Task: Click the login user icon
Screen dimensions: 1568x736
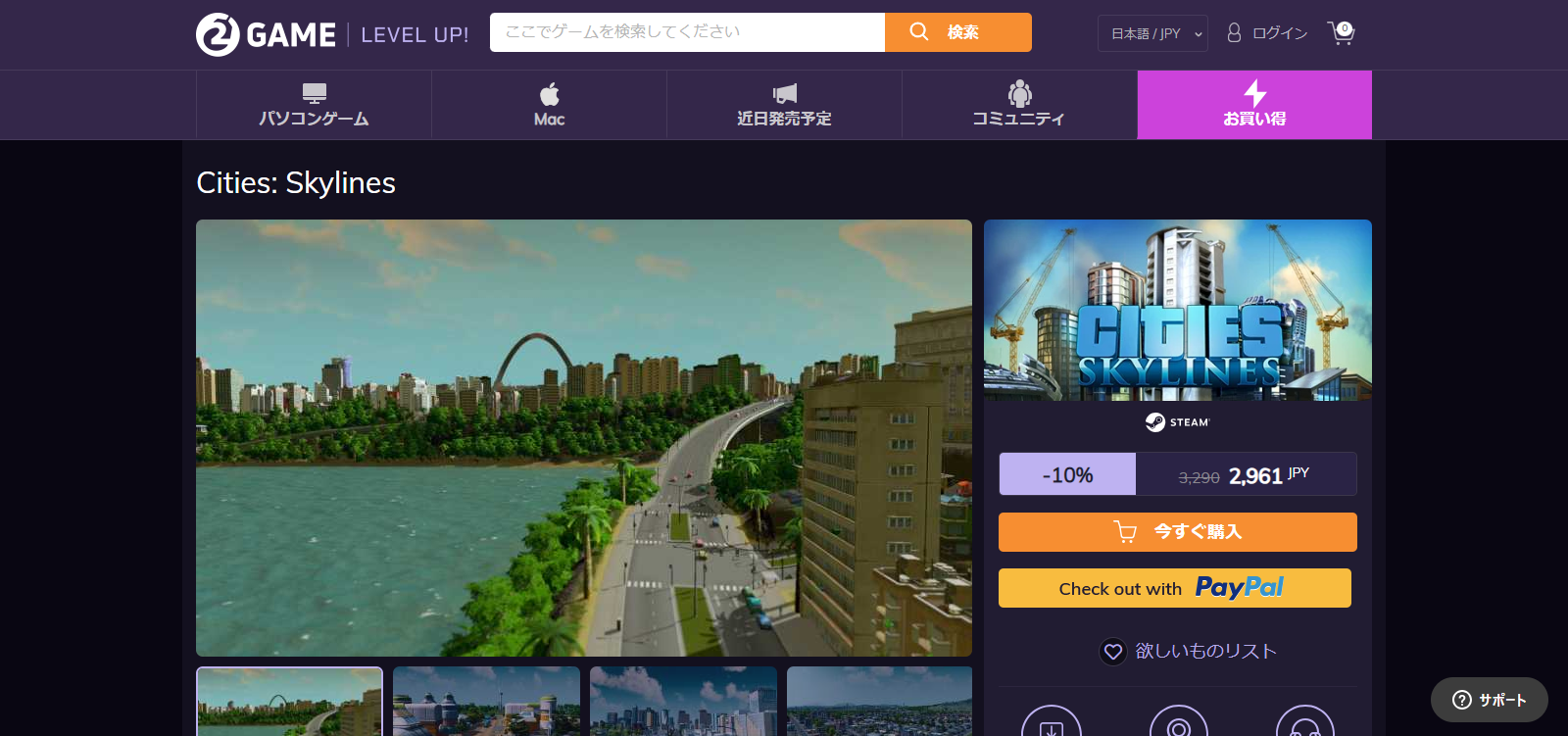Action: (1234, 33)
